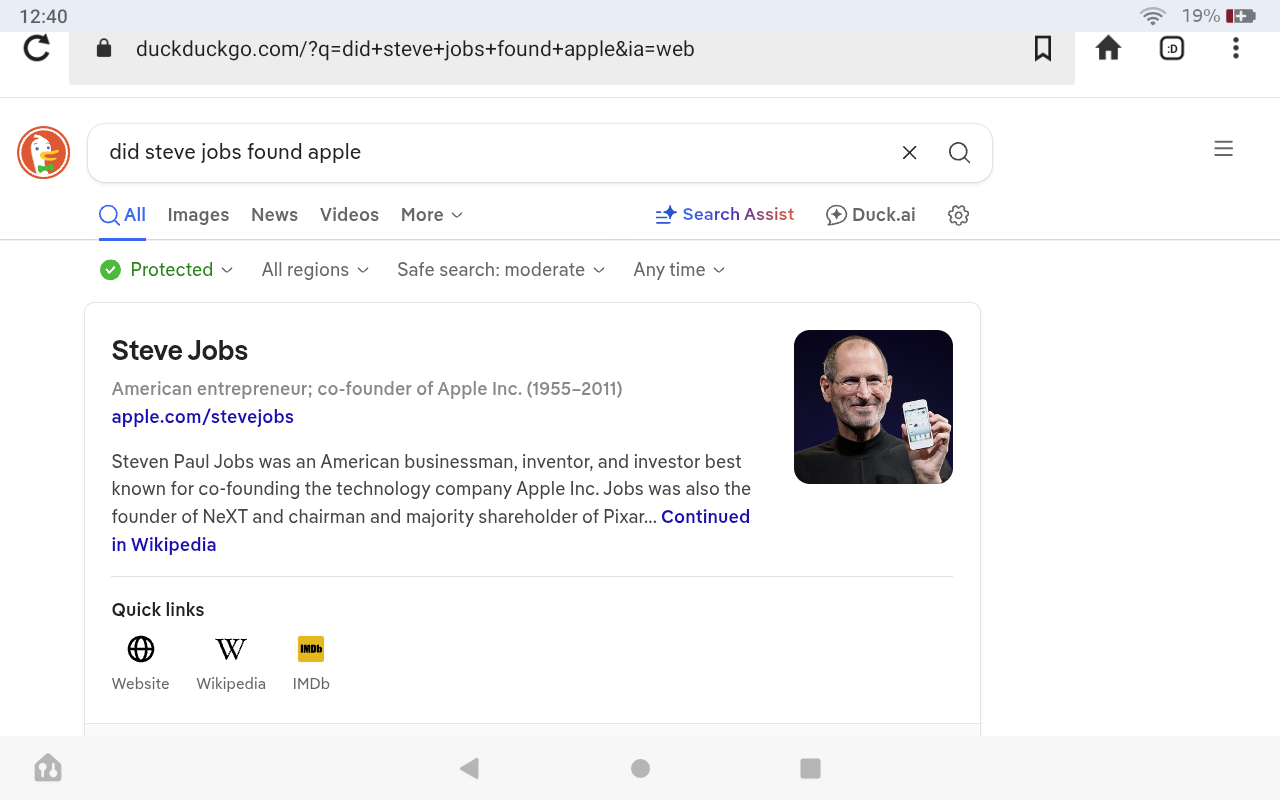Screen dimensions: 1280x800
Task: Switch to the Images tab
Action: pos(198,215)
